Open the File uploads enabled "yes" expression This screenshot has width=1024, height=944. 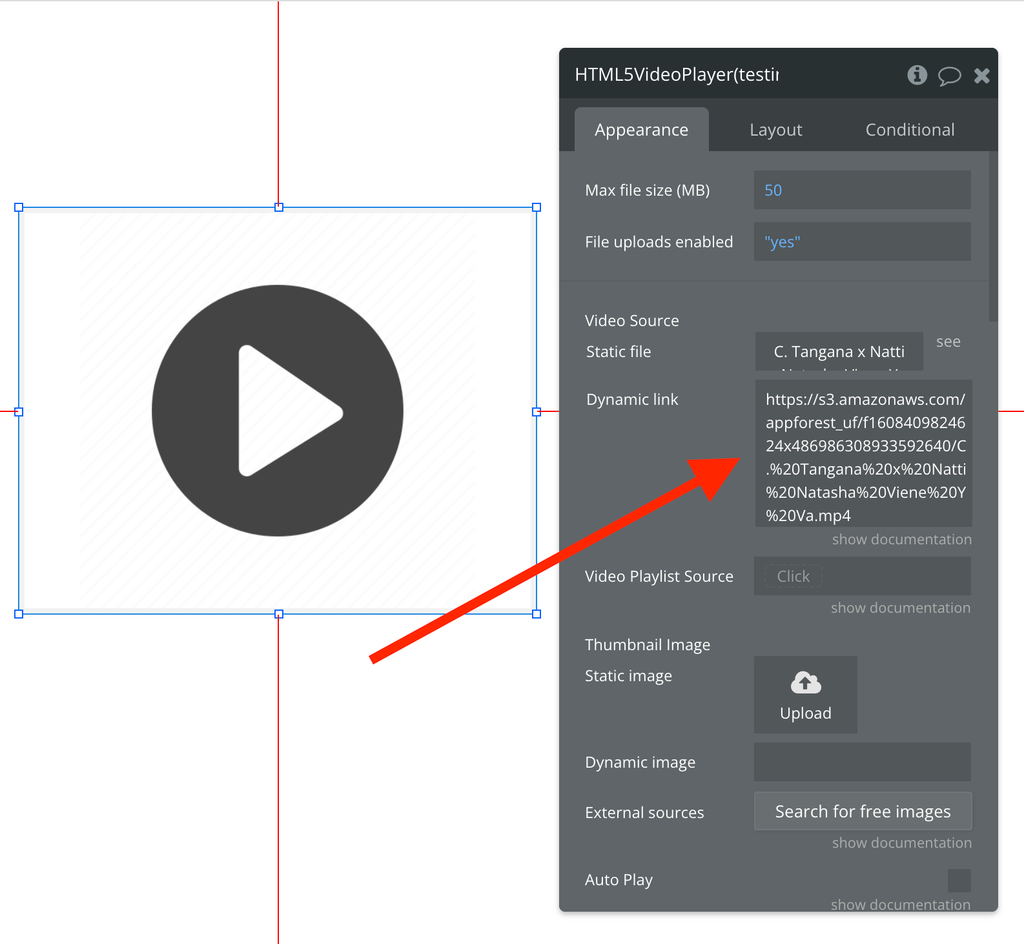(x=862, y=242)
